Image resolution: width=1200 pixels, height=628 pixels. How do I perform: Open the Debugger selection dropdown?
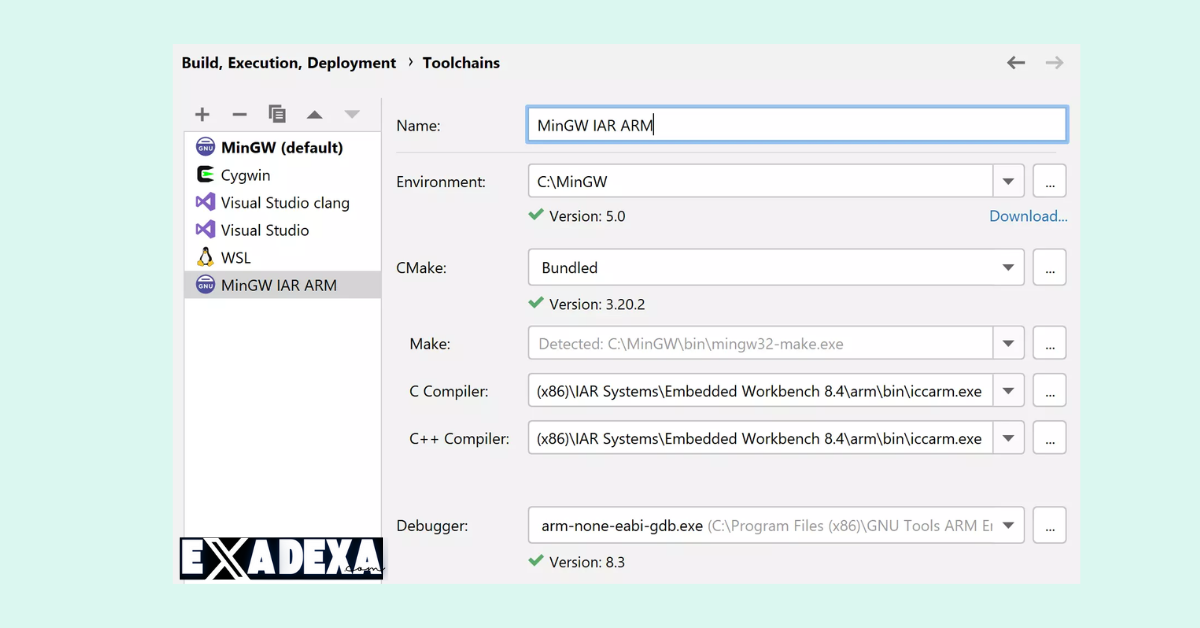pyautogui.click(x=1008, y=525)
